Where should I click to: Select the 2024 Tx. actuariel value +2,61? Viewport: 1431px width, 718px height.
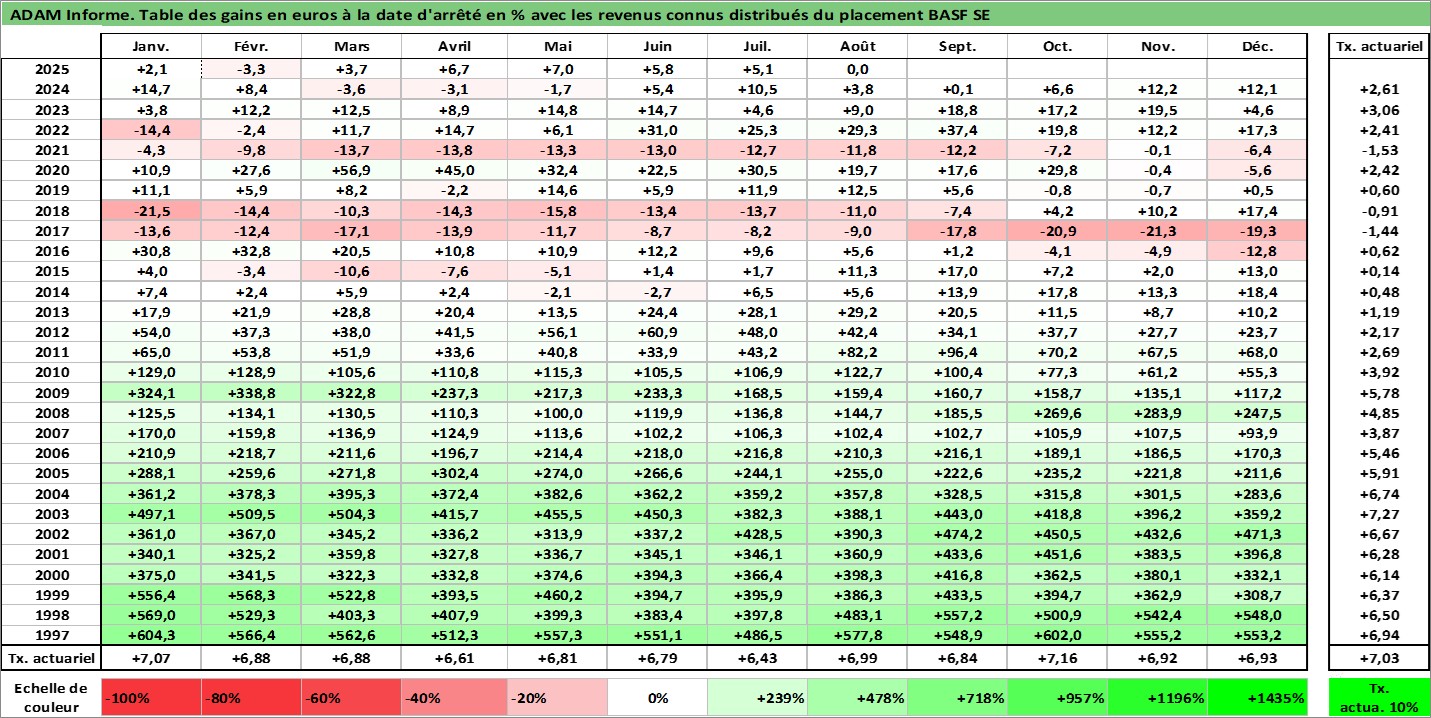coord(1379,89)
